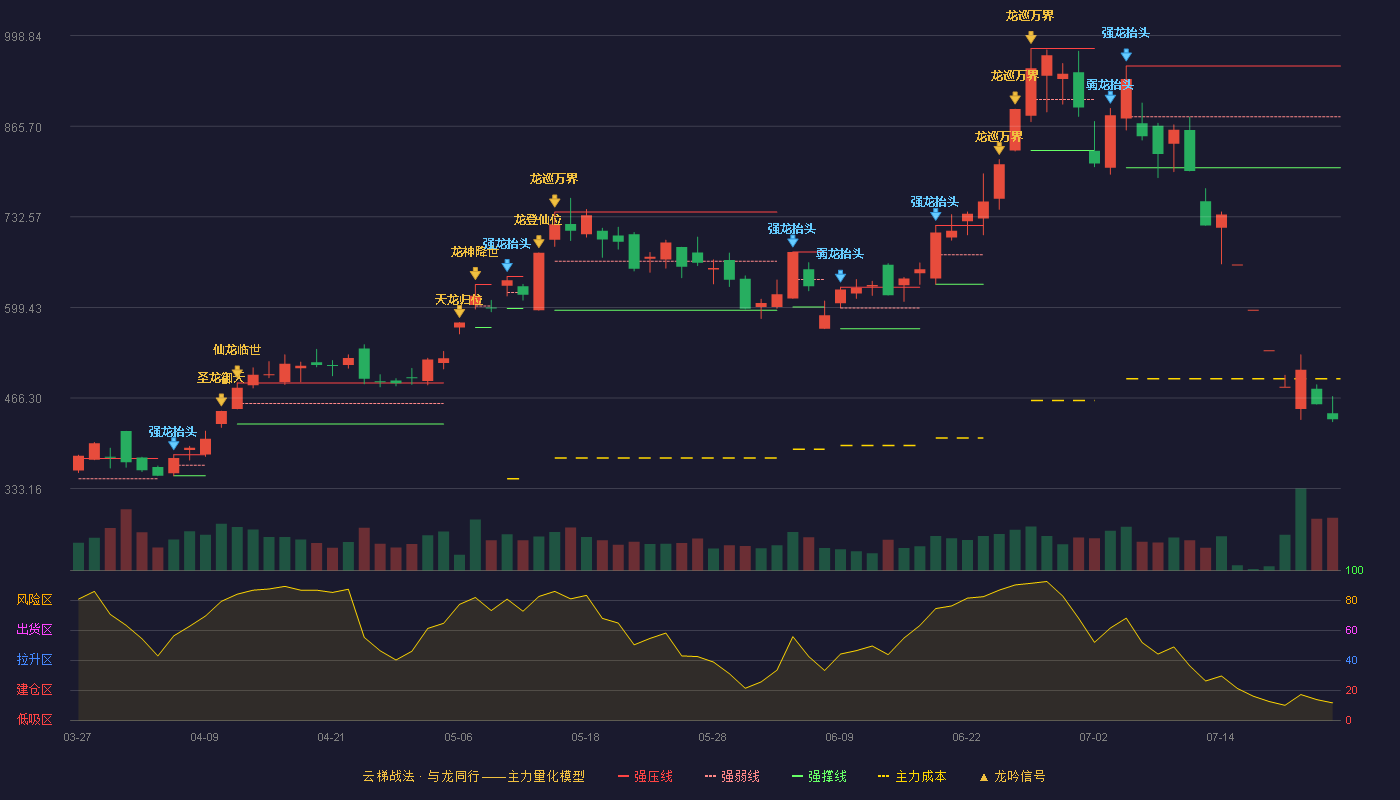Click the highest blue 强龙抬头 arrow after 07-02
1400x800 pixels.
click(x=1126, y=55)
